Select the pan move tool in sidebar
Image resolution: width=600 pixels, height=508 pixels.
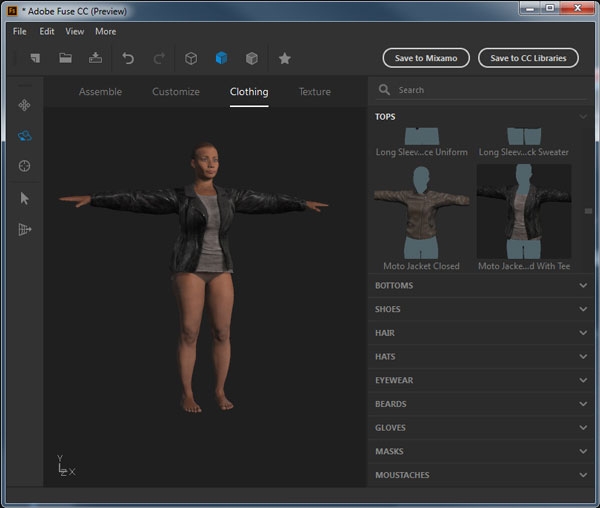click(24, 105)
